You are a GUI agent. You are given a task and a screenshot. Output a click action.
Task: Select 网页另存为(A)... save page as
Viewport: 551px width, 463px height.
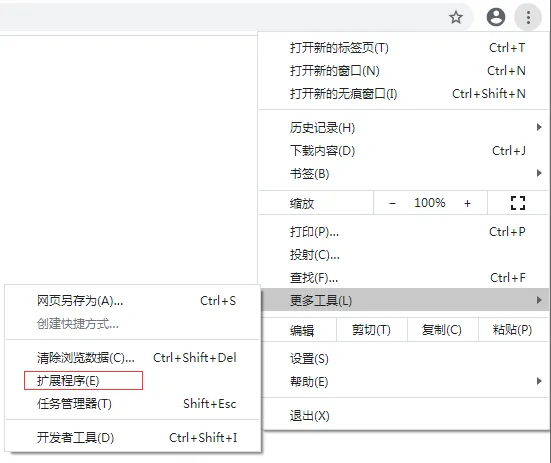coord(132,301)
